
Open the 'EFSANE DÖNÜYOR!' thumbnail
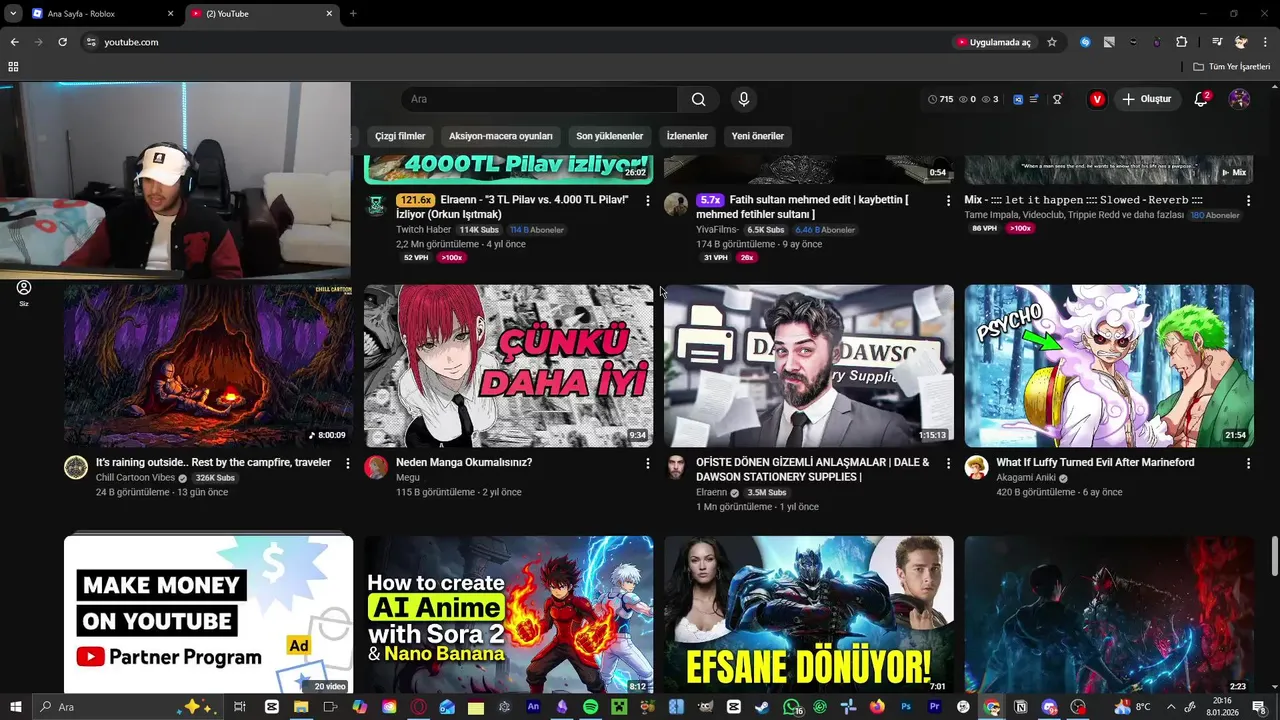click(808, 614)
